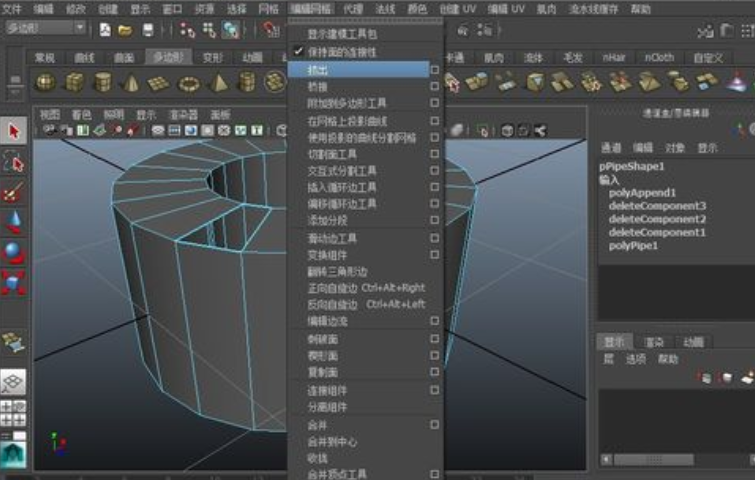The image size is (755, 480).
Task: Select the arrow Select tool
Action: coord(13,130)
